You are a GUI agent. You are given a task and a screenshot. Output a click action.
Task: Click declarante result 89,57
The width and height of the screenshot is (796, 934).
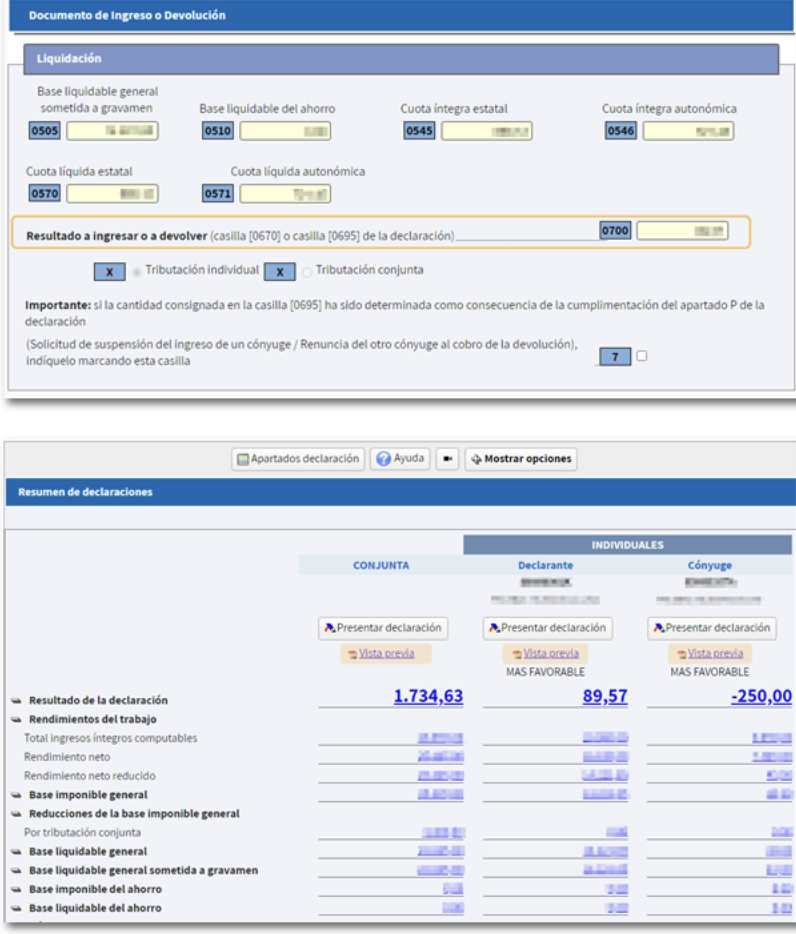click(605, 696)
